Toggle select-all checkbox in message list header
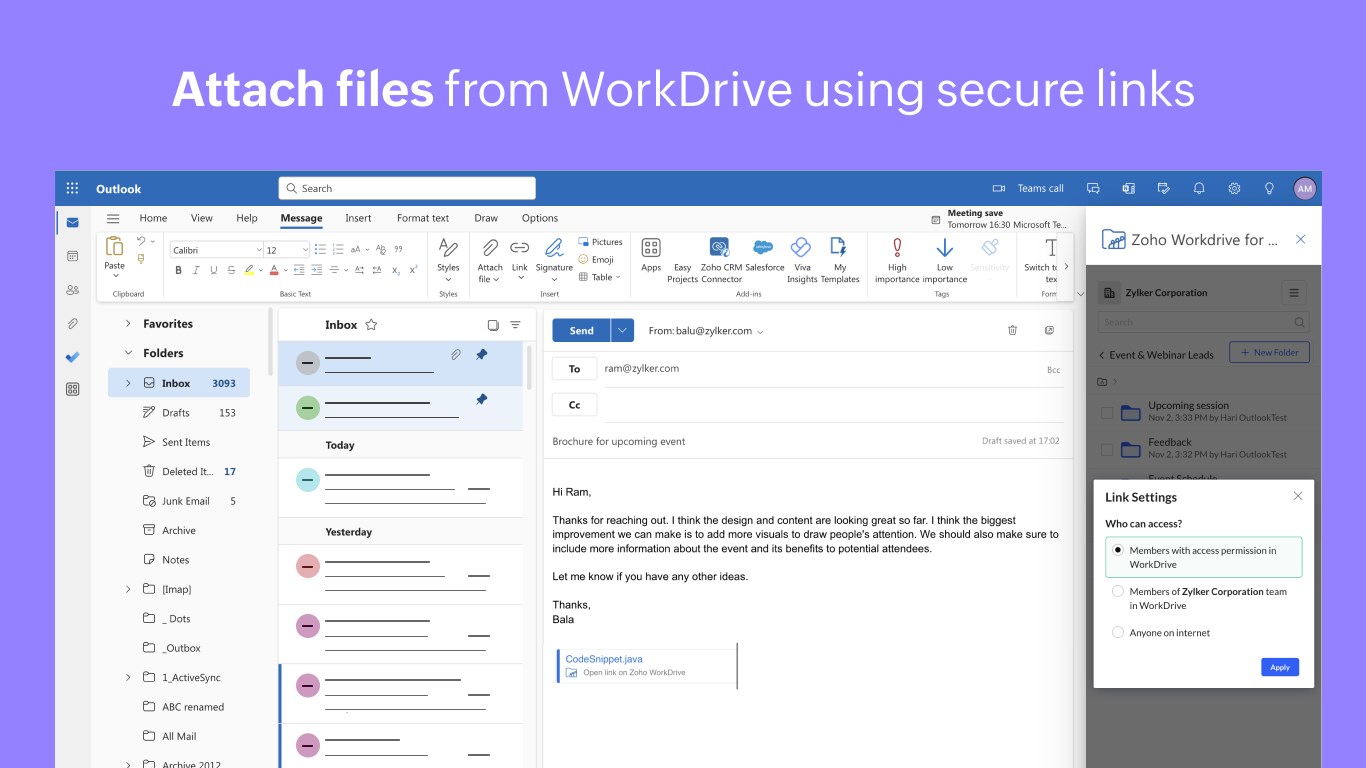1366x768 pixels. pyautogui.click(x=493, y=325)
